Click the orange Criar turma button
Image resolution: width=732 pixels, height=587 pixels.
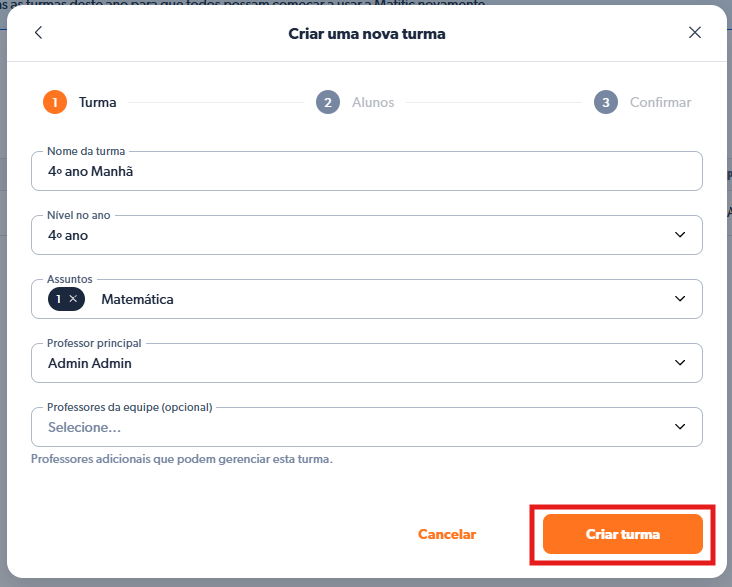(622, 534)
